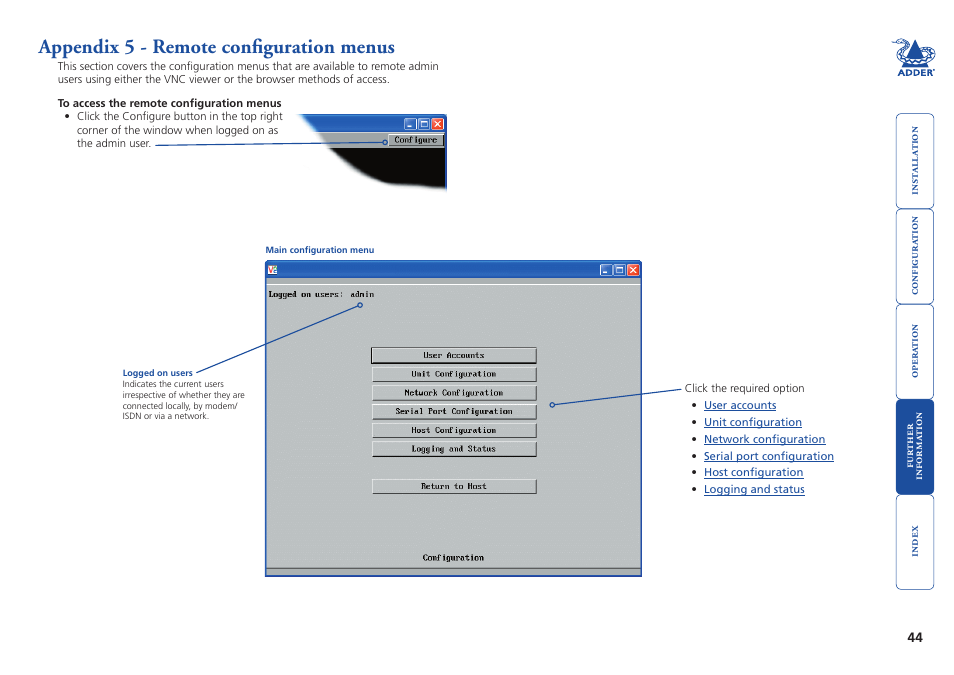Select the Network Configuration button

tap(454, 393)
